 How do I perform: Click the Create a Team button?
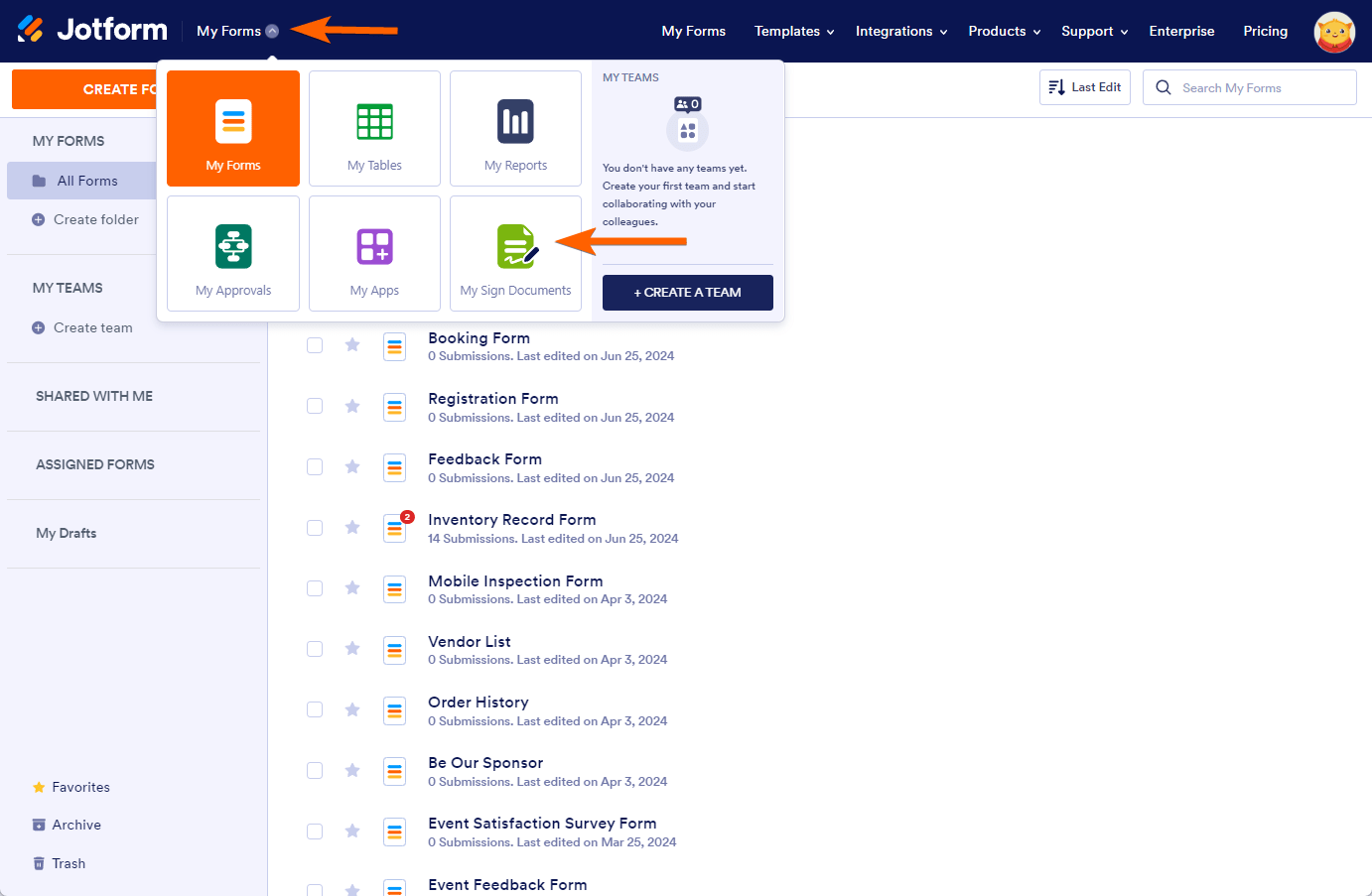(688, 293)
